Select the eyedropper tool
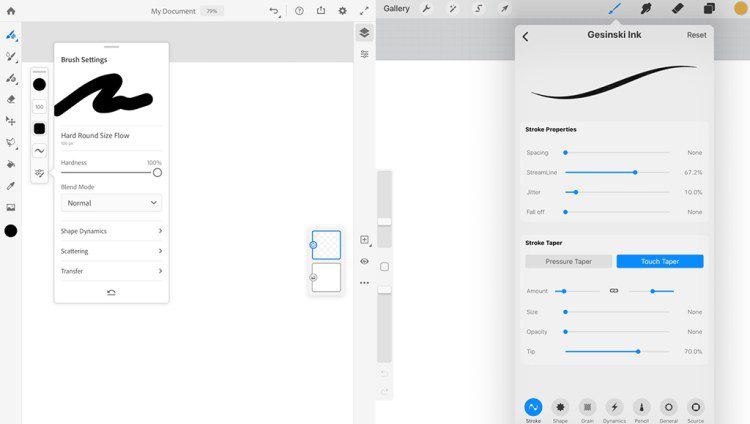 coord(11,186)
